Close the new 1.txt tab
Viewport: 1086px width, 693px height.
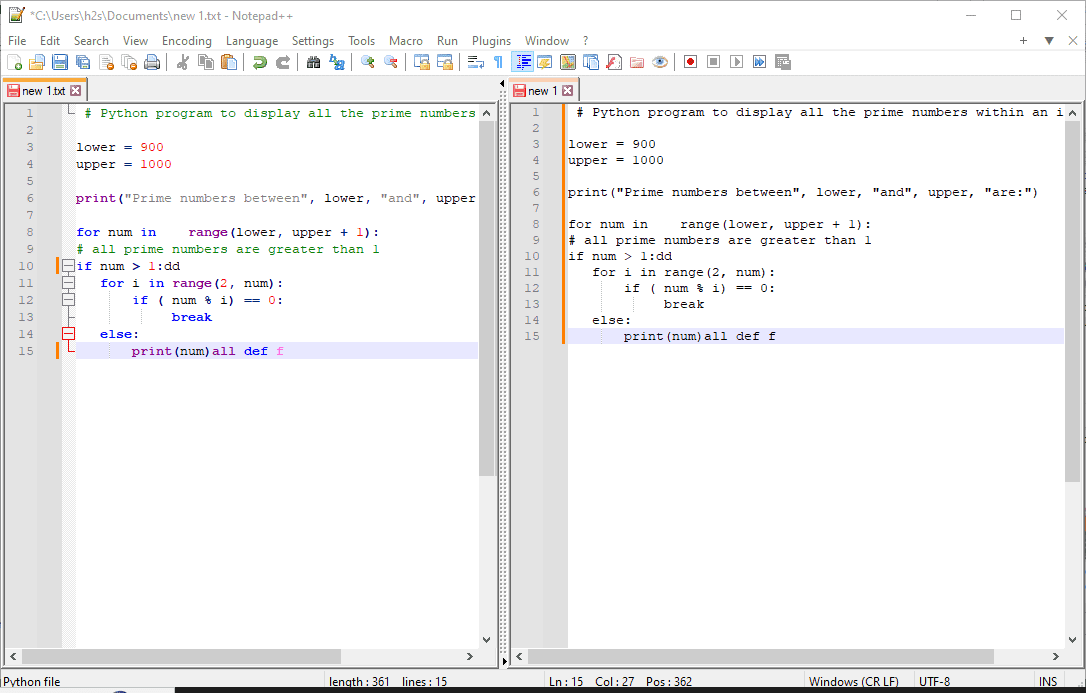click(75, 91)
